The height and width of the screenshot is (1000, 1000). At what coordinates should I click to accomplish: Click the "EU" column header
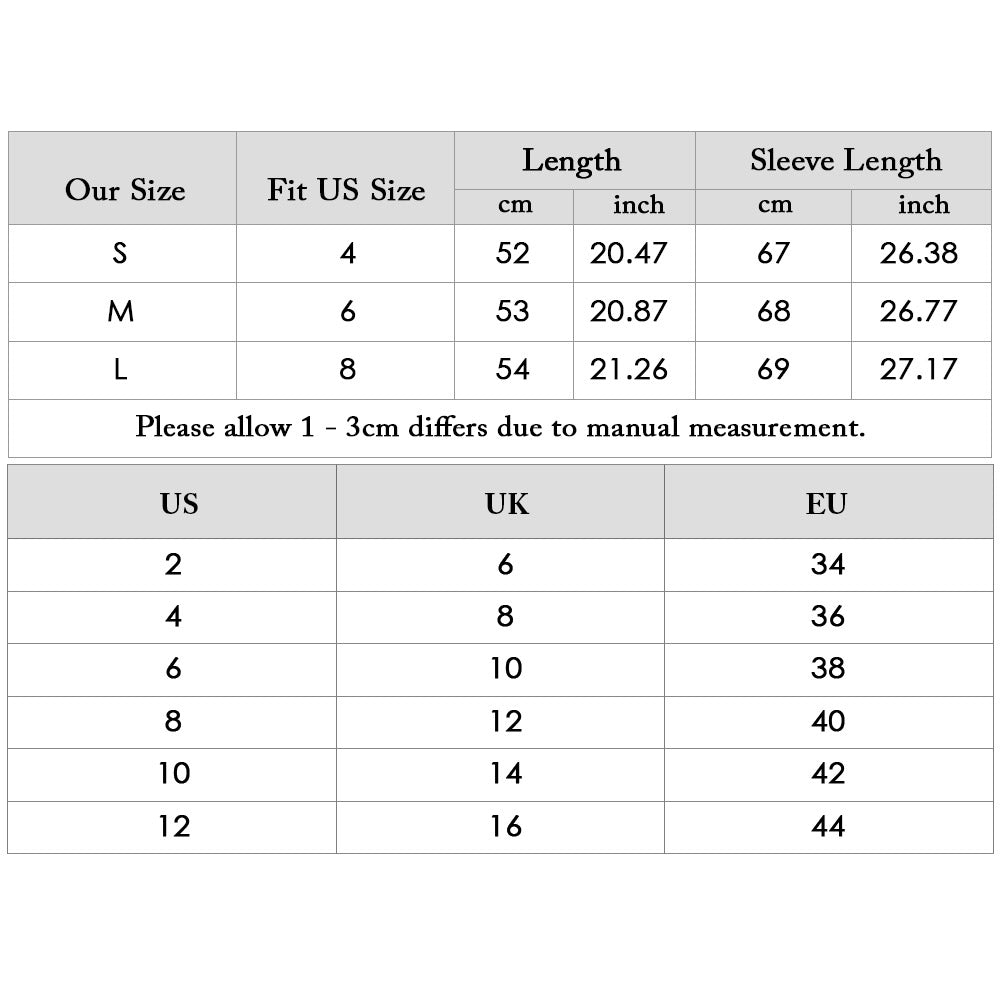coord(827,503)
